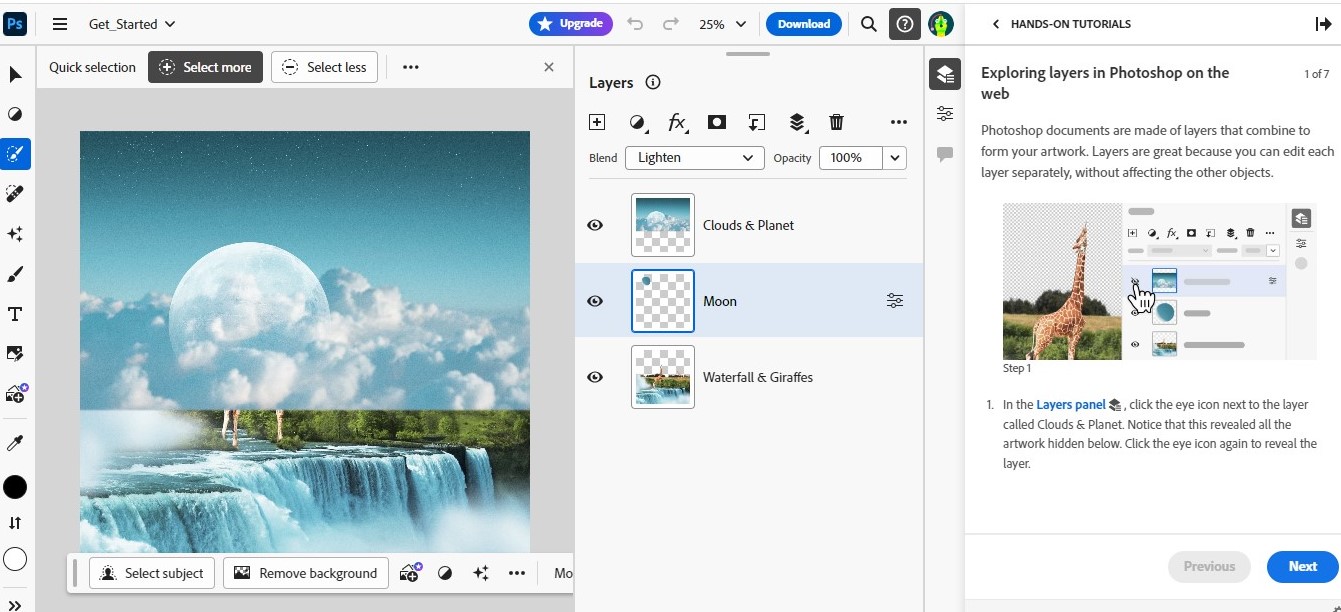Open the search magnifier icon
This screenshot has height=612, width=1341.
click(869, 24)
